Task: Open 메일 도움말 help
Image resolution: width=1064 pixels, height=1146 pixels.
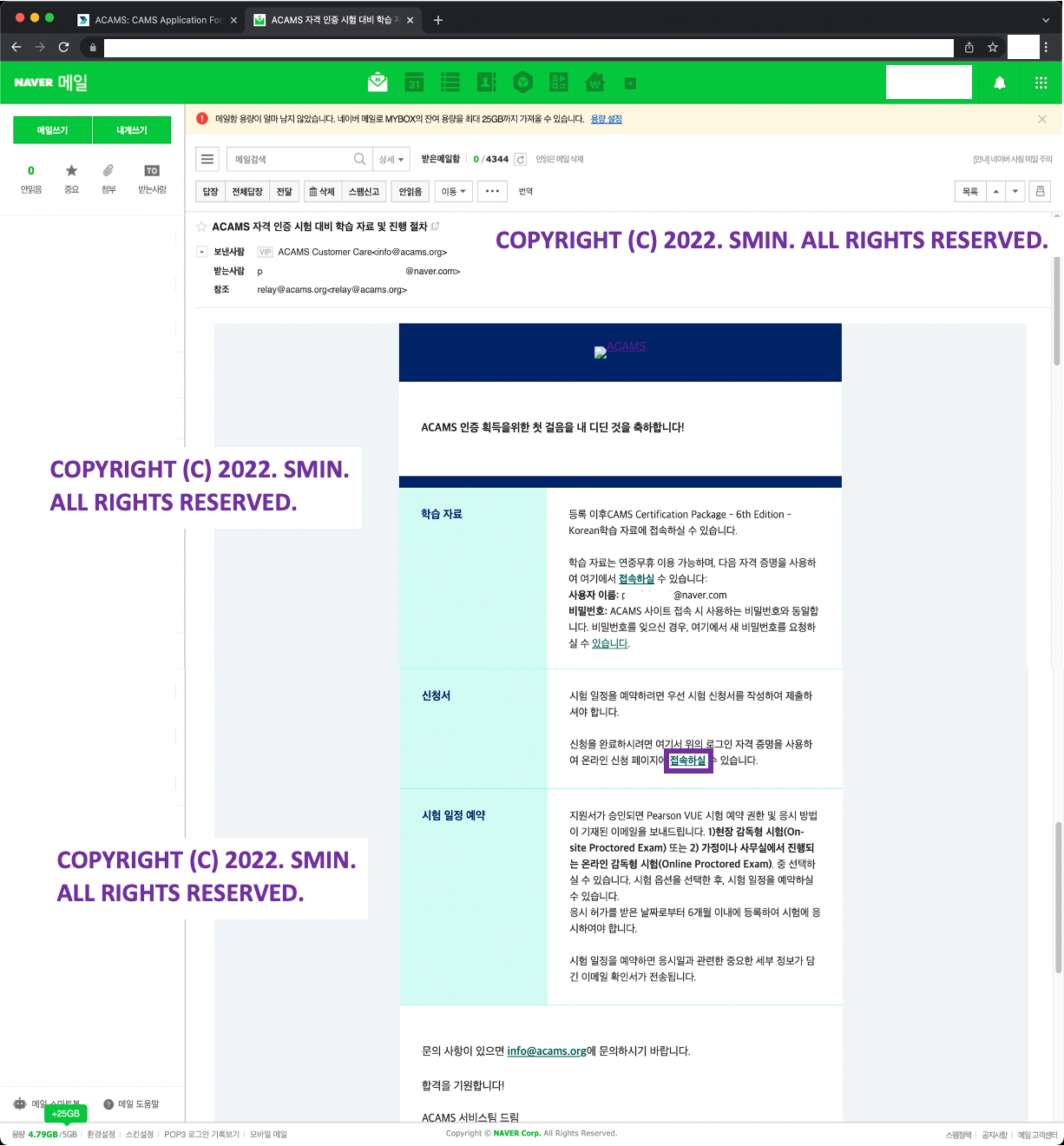Action: pyautogui.click(x=132, y=1104)
